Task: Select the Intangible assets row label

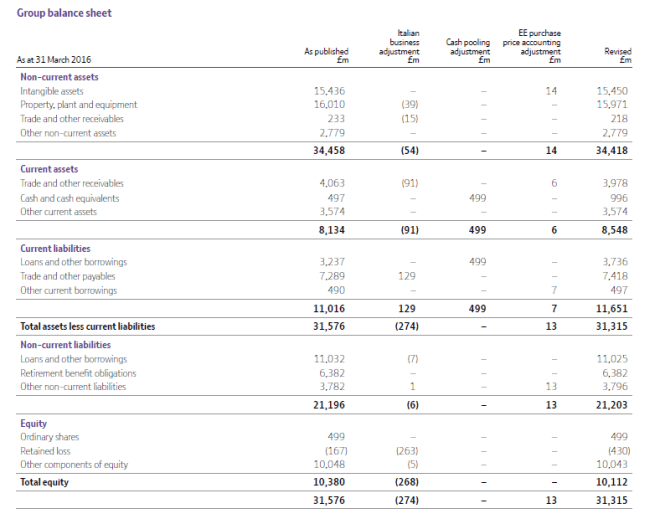Action: [54, 91]
